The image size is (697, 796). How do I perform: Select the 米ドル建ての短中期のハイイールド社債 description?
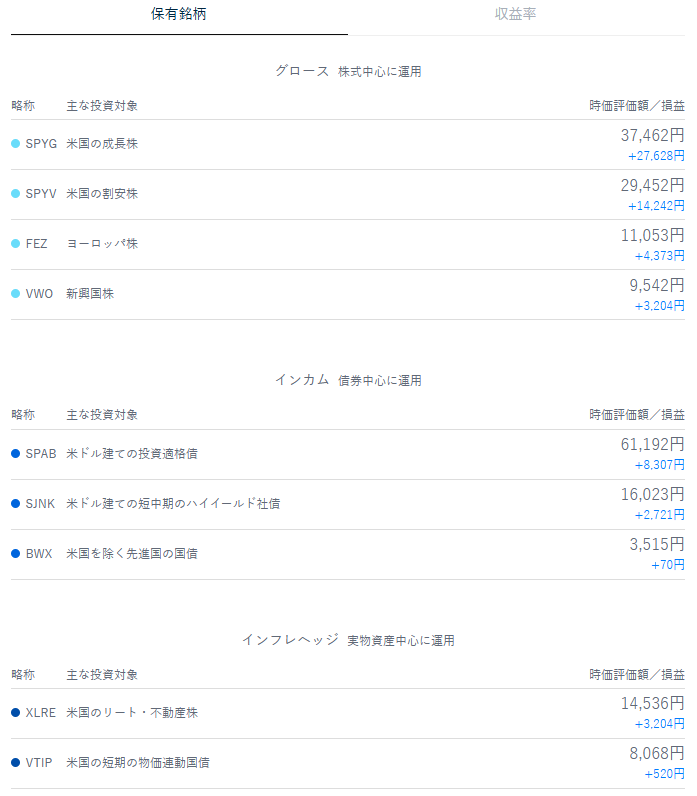[x=173, y=504]
